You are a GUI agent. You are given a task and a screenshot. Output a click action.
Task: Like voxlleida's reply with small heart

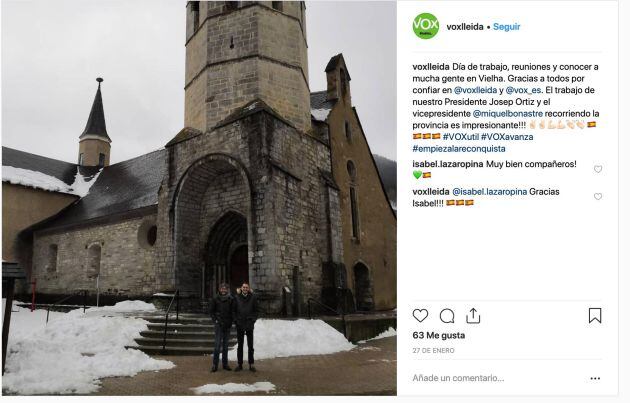coord(598,196)
